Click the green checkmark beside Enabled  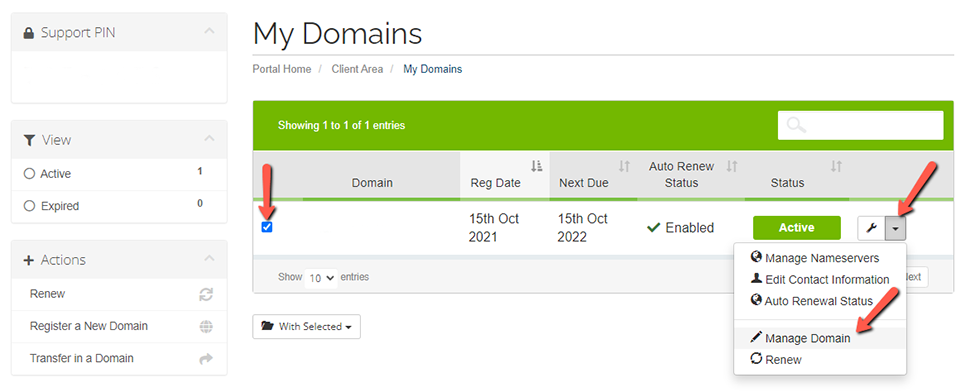click(x=653, y=228)
